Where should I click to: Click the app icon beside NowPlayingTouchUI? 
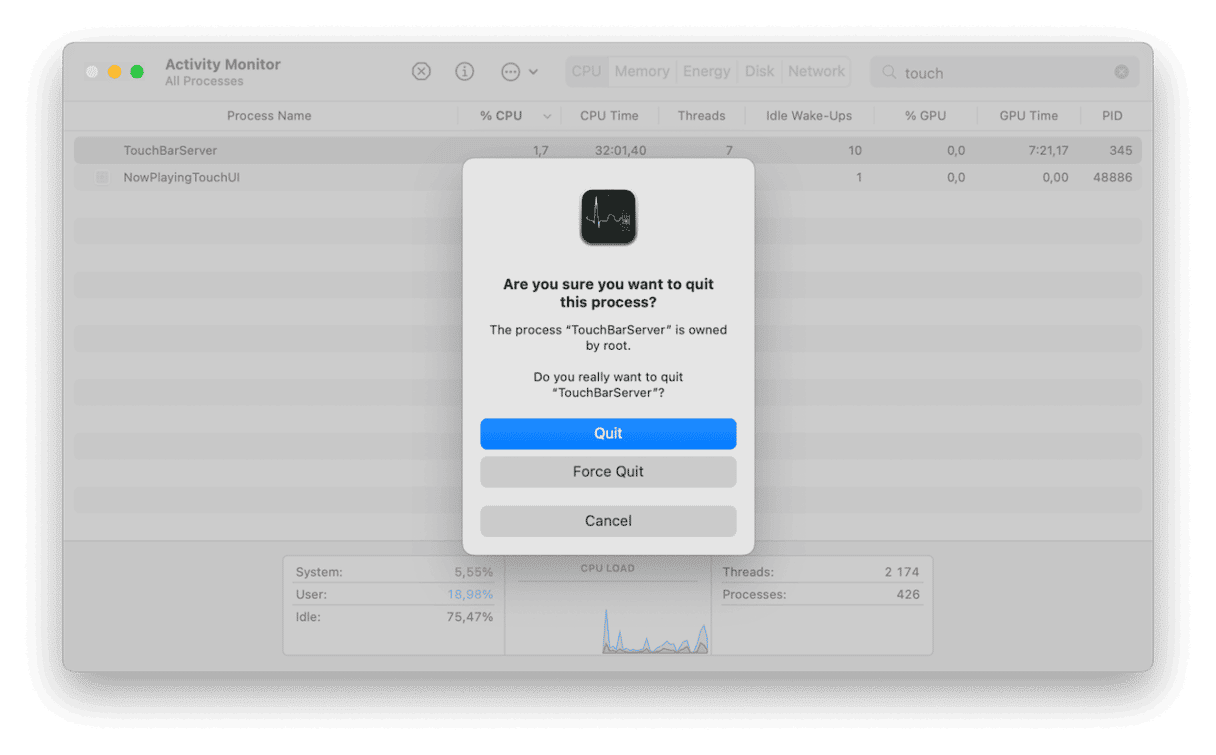coord(101,176)
